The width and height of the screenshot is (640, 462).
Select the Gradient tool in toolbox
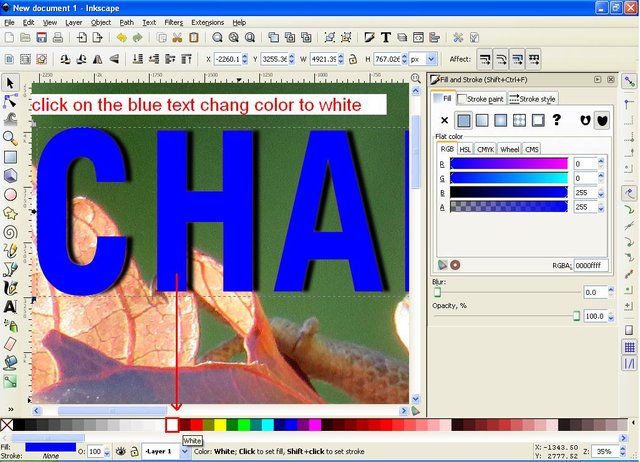pos(10,381)
